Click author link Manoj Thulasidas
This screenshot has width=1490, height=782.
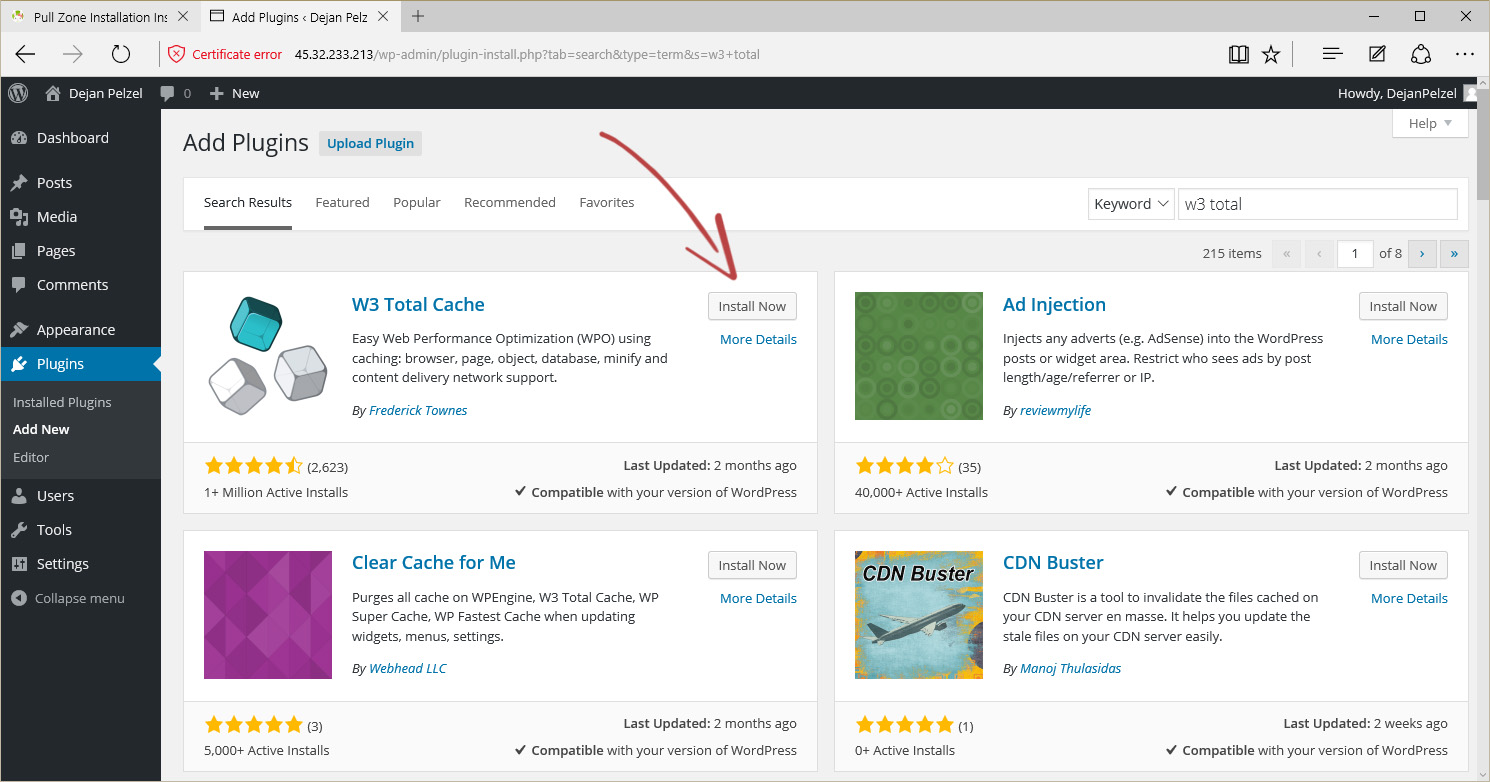[x=1070, y=668]
